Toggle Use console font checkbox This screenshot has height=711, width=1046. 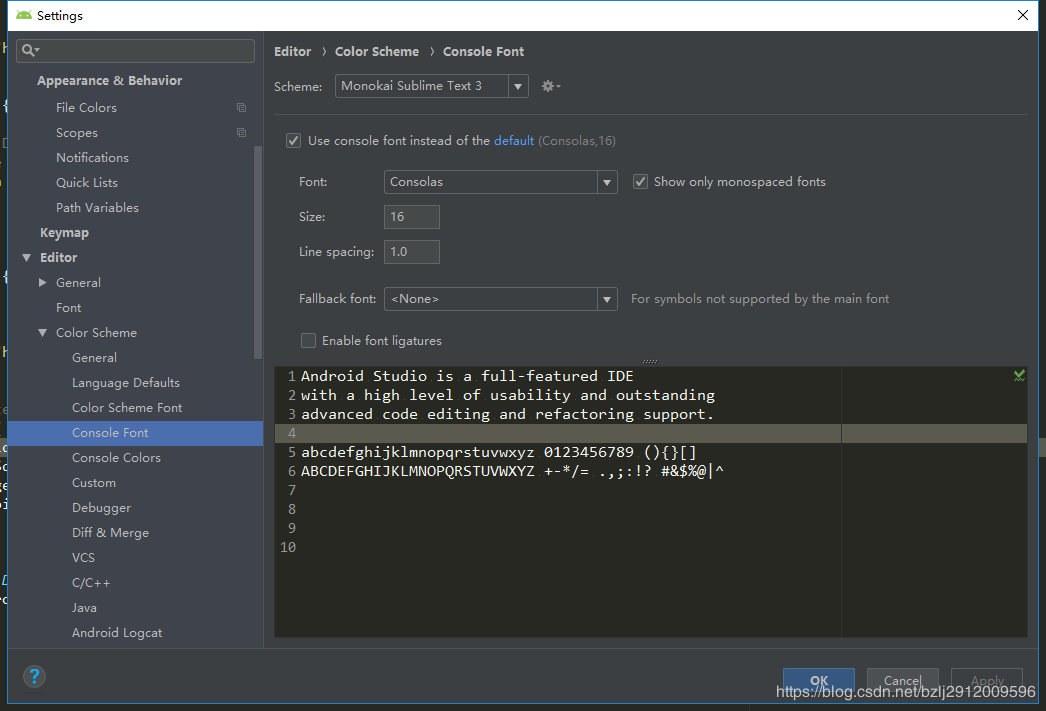tap(294, 141)
